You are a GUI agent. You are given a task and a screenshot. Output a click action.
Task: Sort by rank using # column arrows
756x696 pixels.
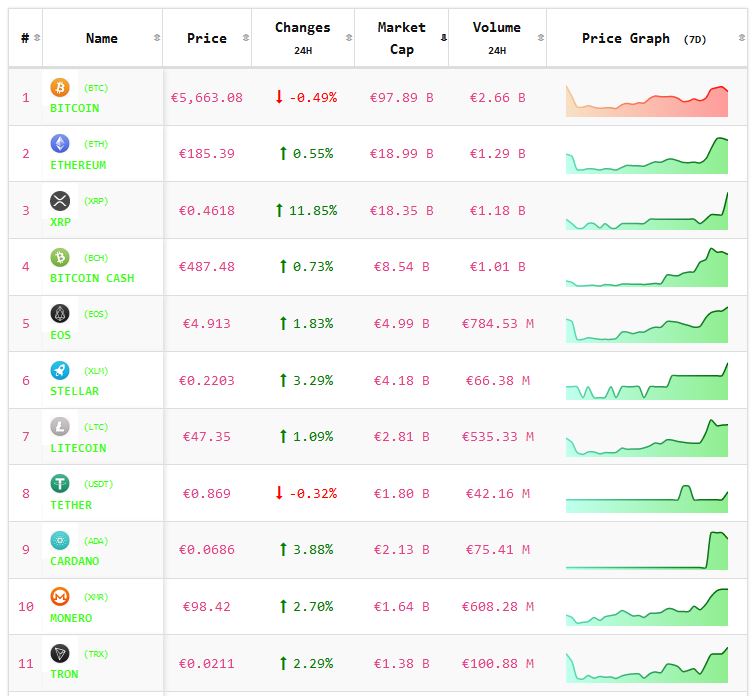click(x=37, y=38)
